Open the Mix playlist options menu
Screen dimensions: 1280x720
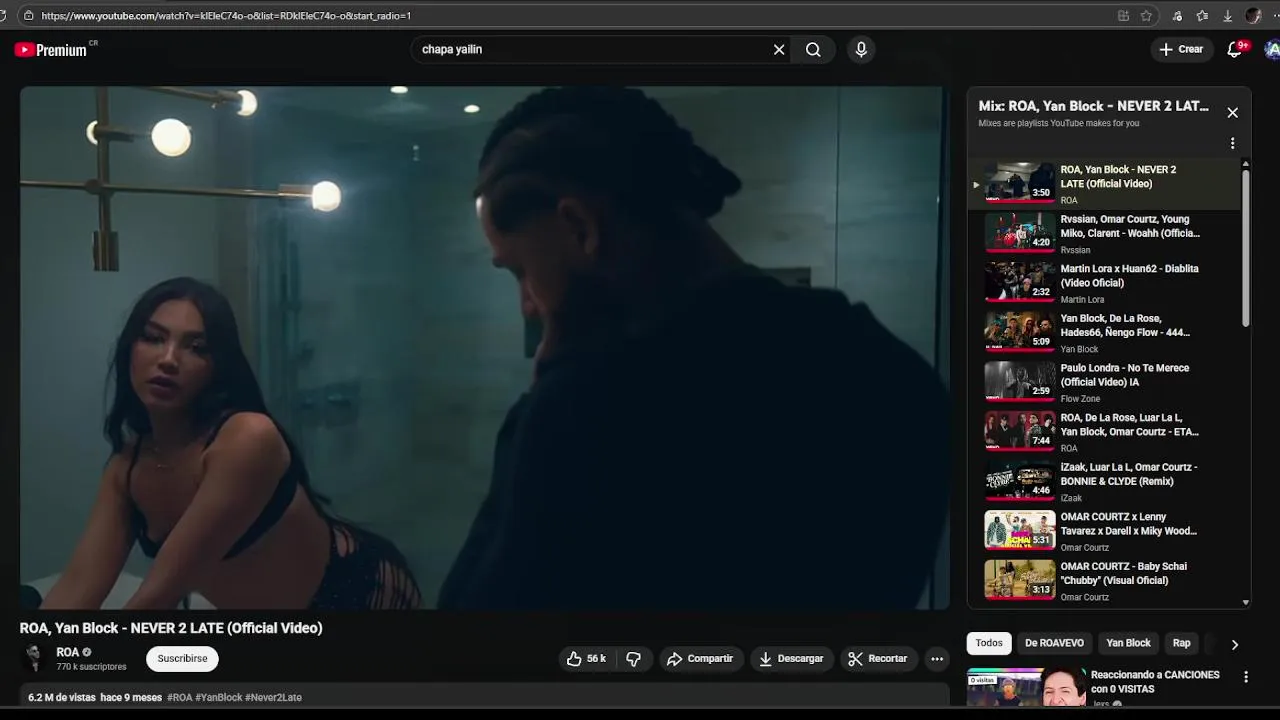pos(1232,143)
